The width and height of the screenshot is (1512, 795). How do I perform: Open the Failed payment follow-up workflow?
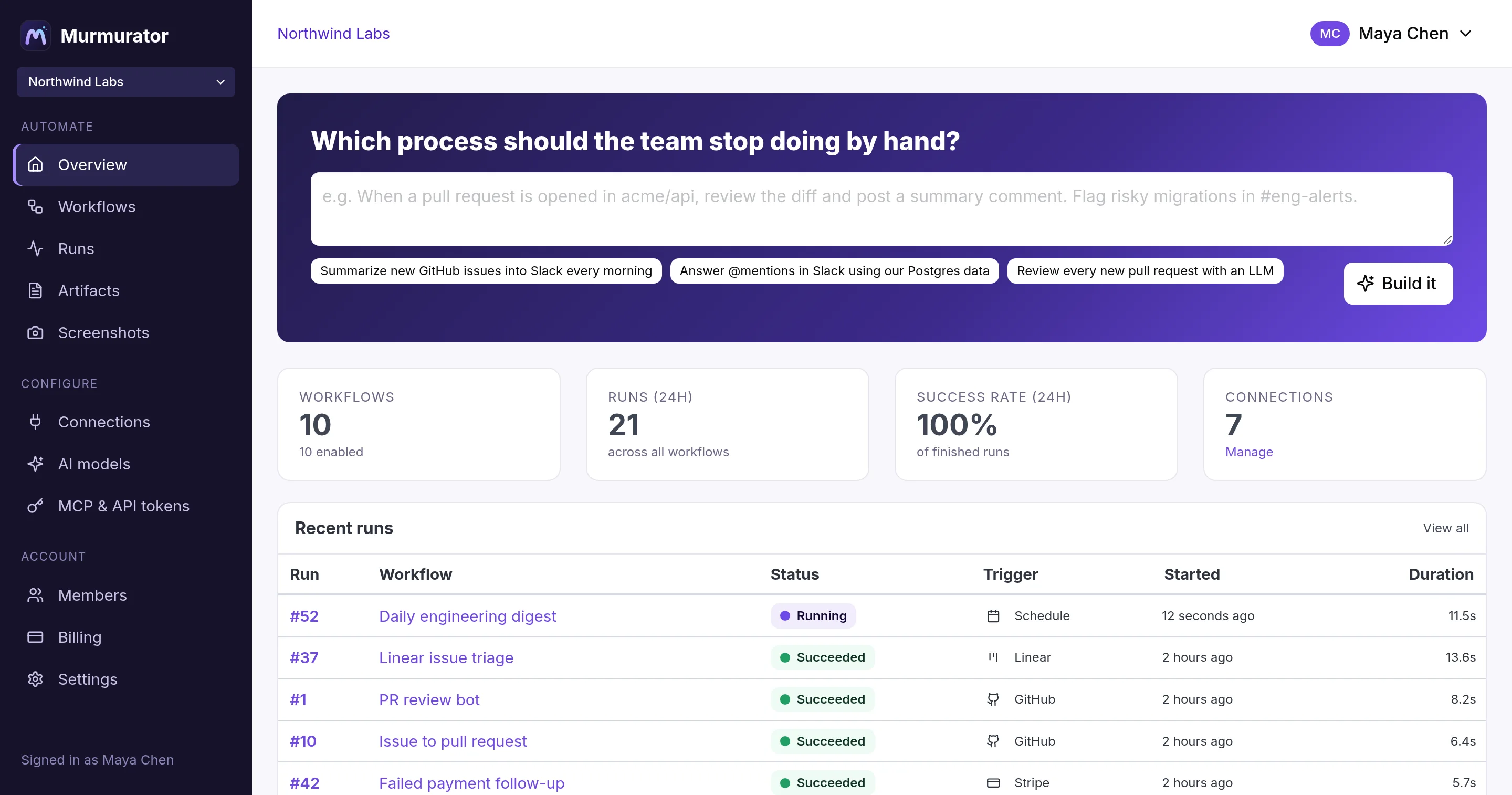[471, 783]
